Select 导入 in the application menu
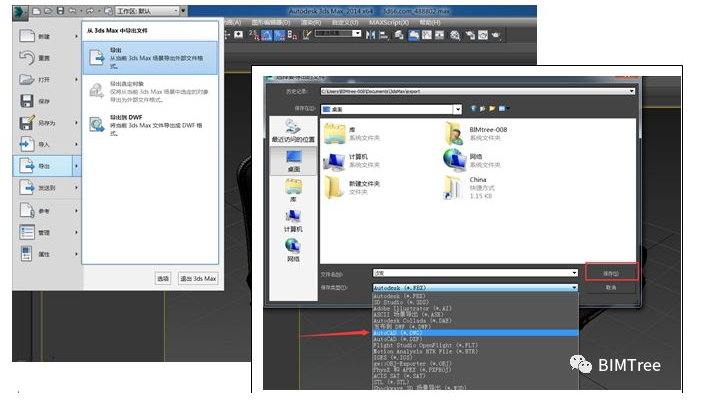This screenshot has height=401, width=702. pos(46,144)
